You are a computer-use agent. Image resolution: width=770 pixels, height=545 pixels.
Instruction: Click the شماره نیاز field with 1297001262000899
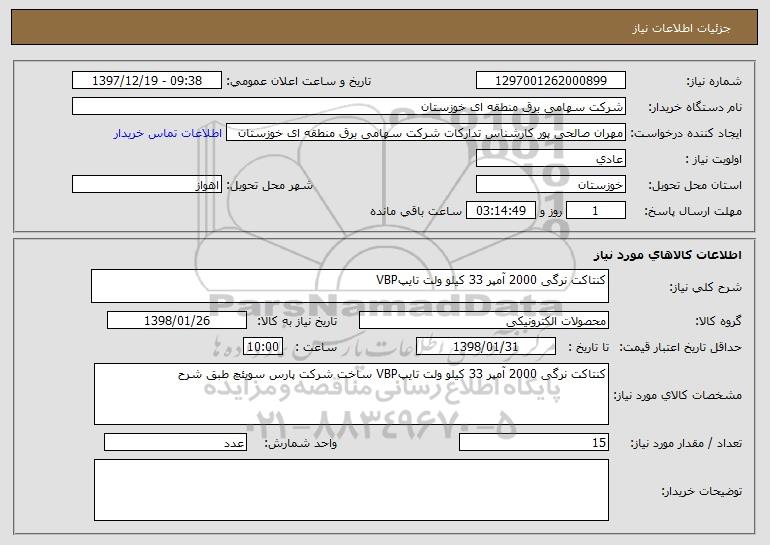[551, 81]
